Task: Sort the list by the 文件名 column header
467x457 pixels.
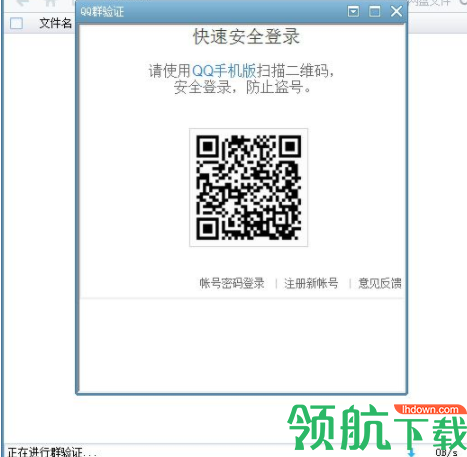Action: 55,23
